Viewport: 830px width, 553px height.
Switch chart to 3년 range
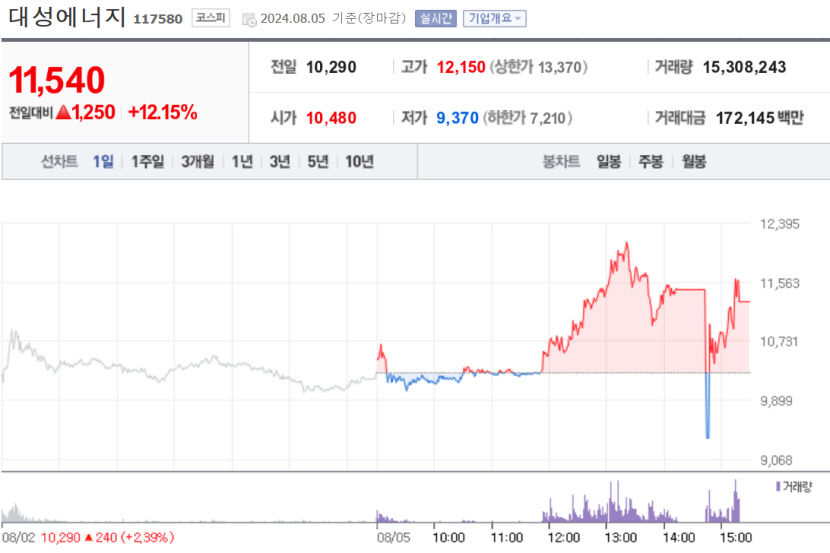[279, 161]
